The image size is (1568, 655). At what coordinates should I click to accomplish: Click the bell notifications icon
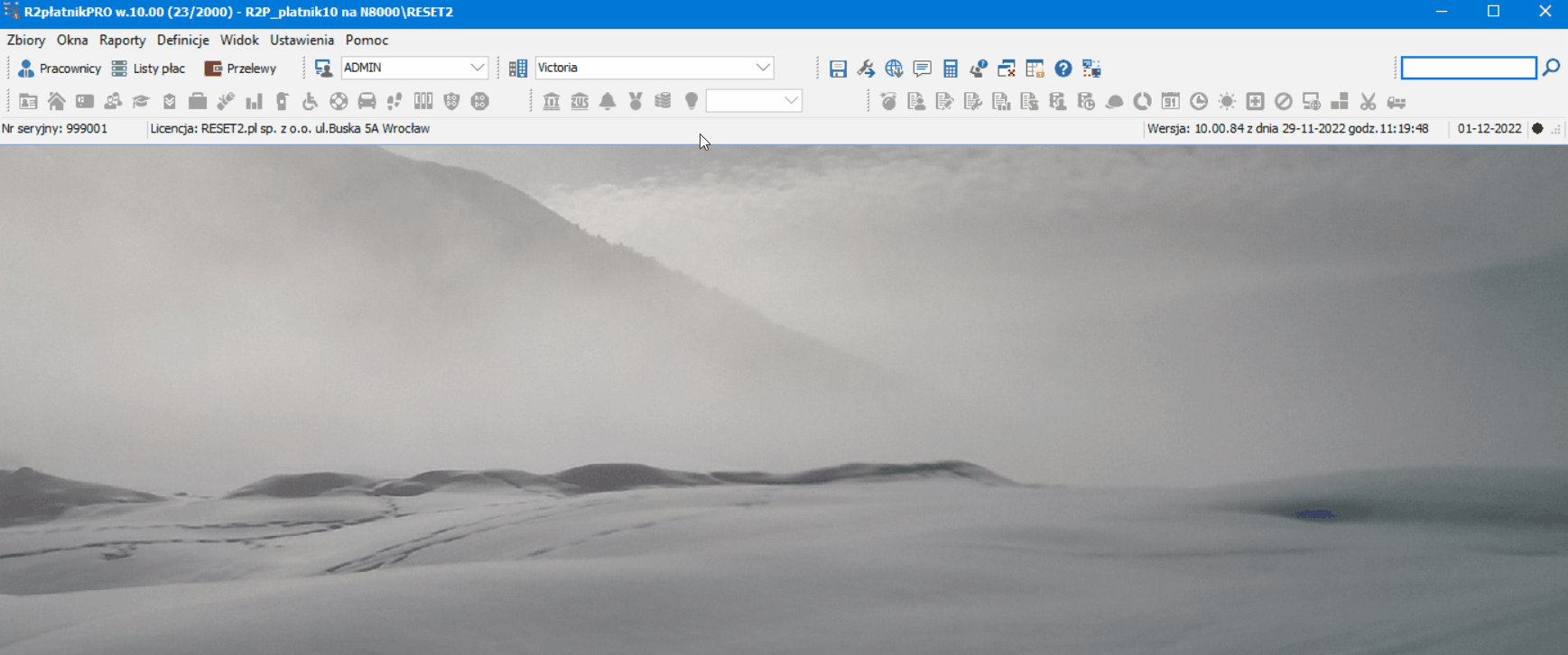point(608,101)
